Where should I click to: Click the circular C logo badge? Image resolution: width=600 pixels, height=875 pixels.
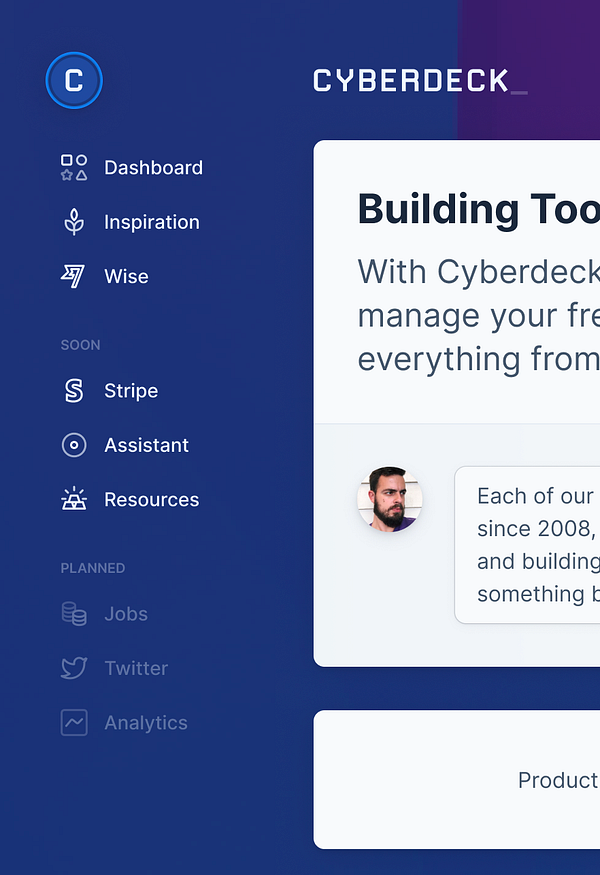(x=74, y=80)
